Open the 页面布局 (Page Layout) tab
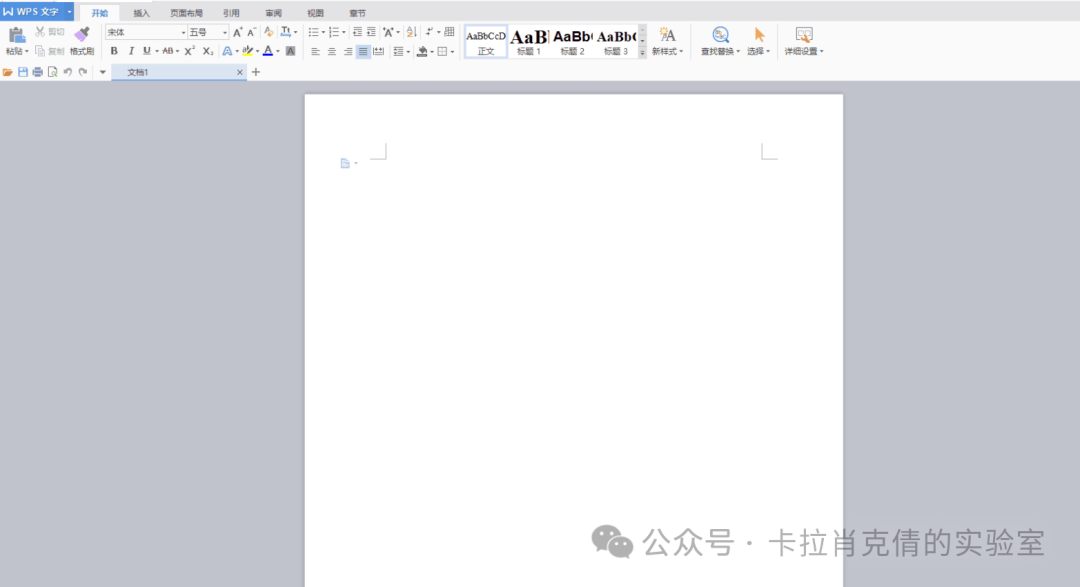Viewport: 1080px width, 587px height. point(186,13)
